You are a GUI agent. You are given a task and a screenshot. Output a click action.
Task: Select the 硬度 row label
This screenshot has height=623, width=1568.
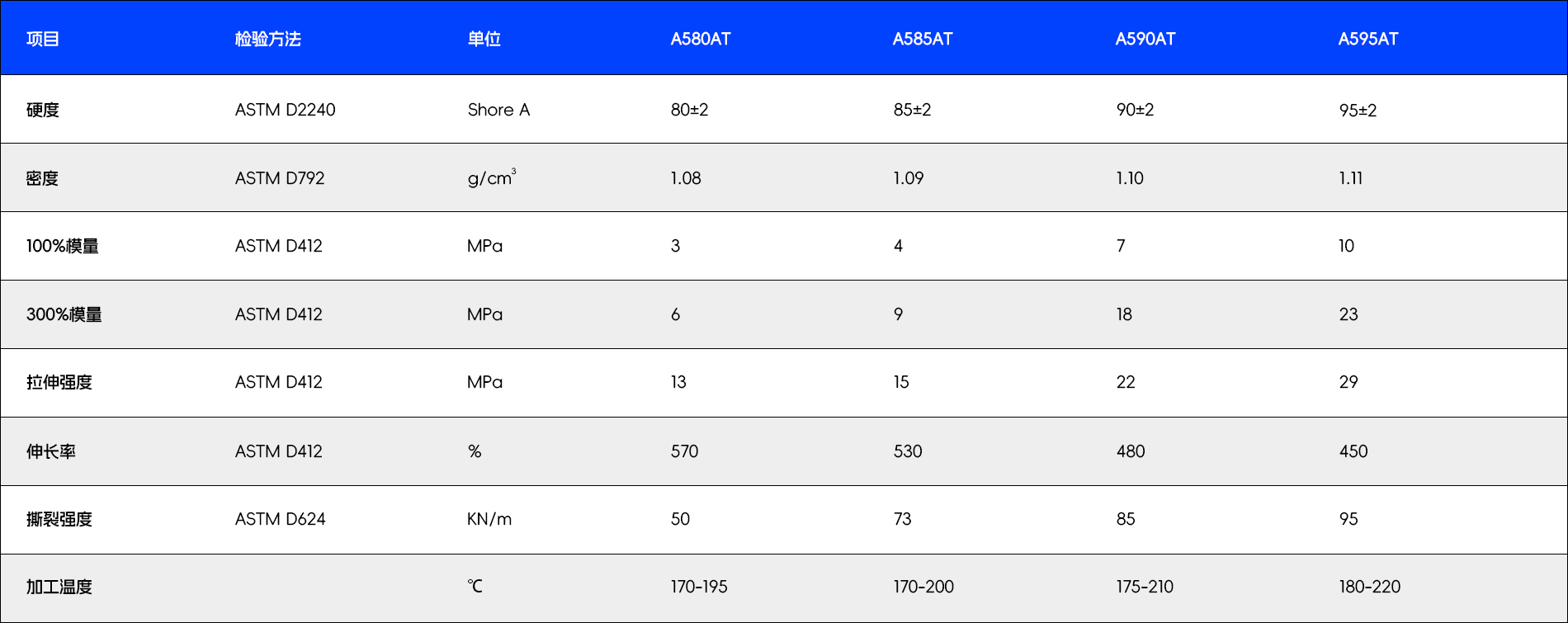click(x=43, y=110)
